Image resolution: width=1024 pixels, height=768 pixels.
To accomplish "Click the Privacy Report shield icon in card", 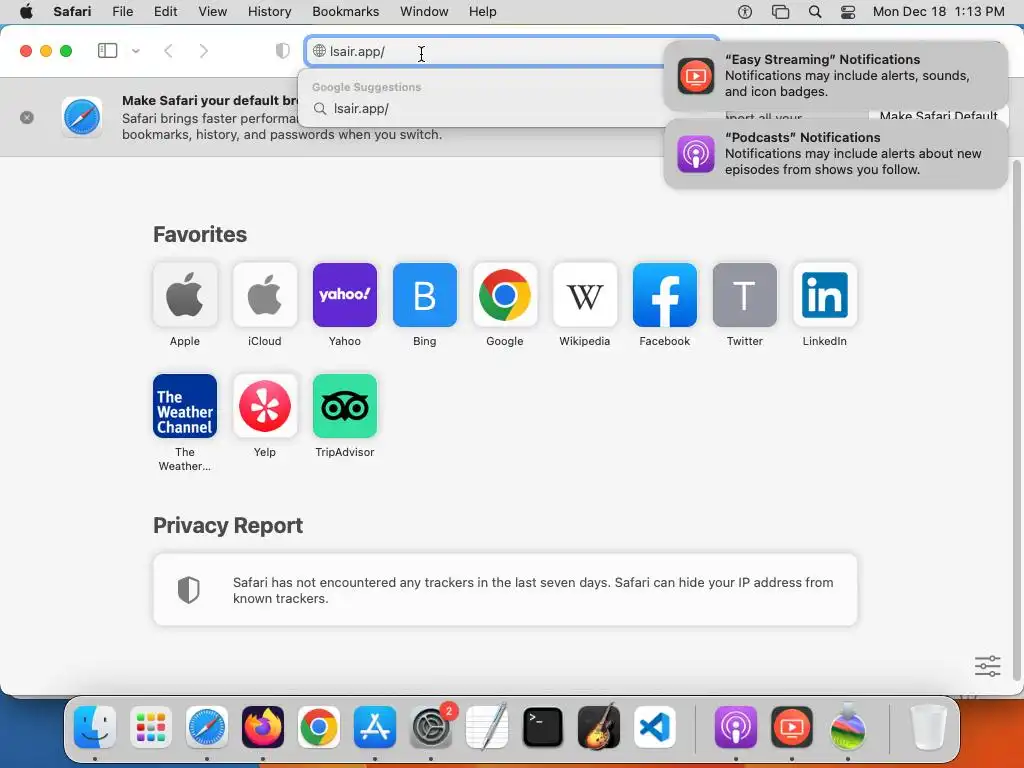I will click(x=189, y=590).
